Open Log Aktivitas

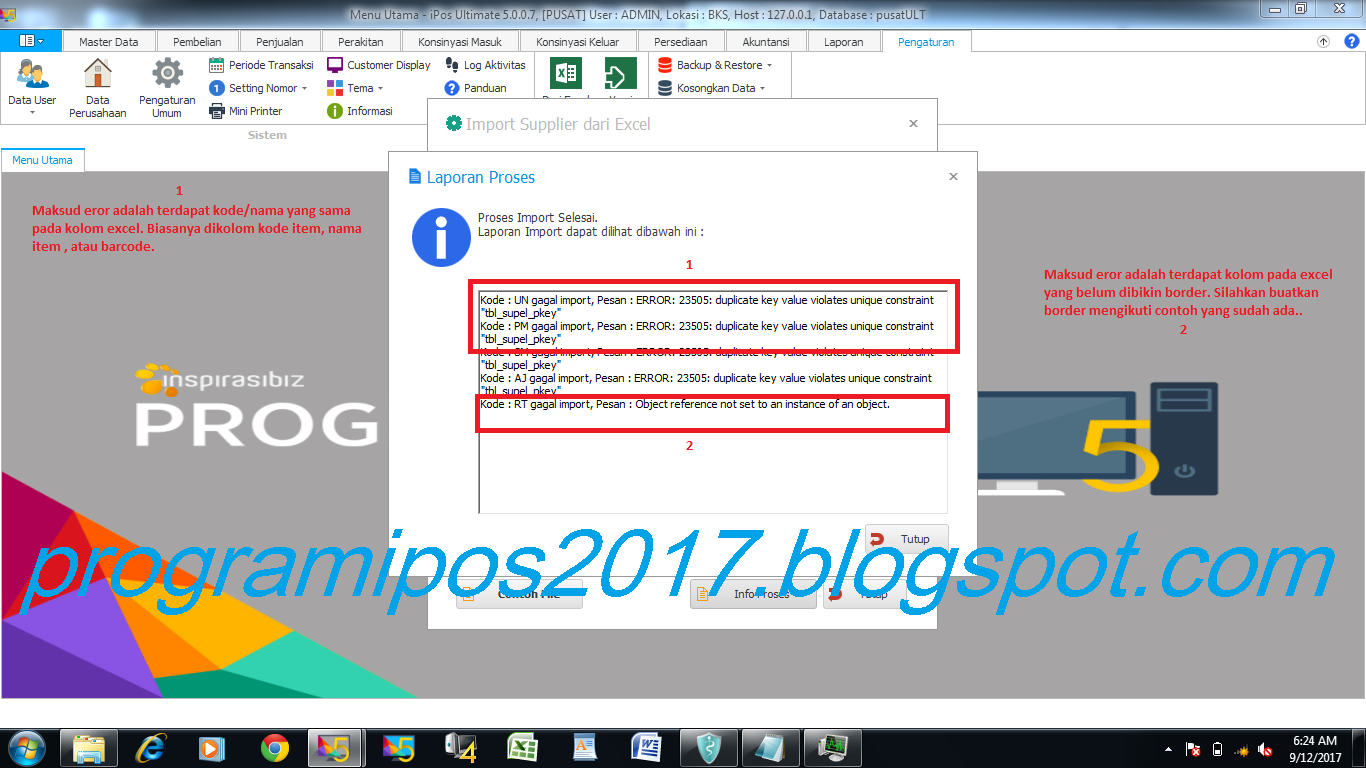coord(485,65)
